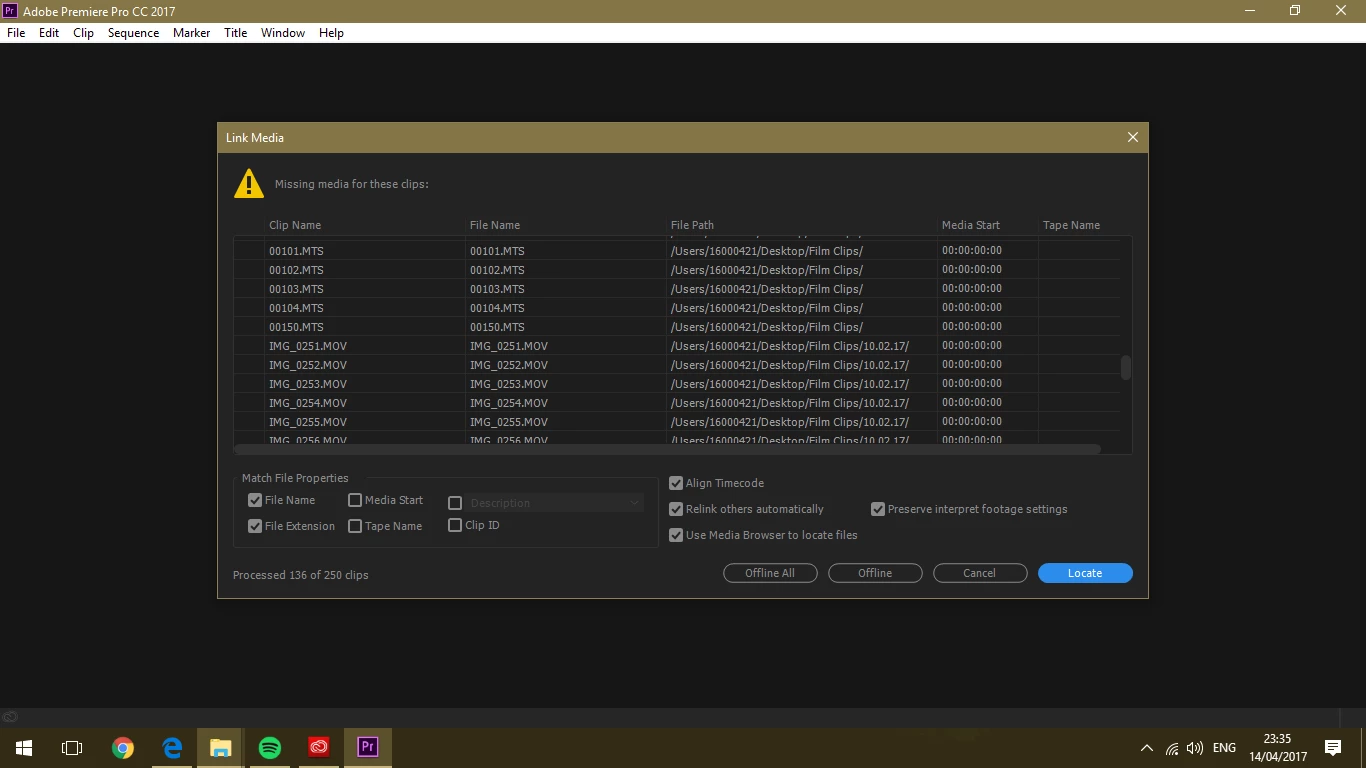Toggle the File Name match checkbox
The height and width of the screenshot is (768, 1366).
[255, 500]
